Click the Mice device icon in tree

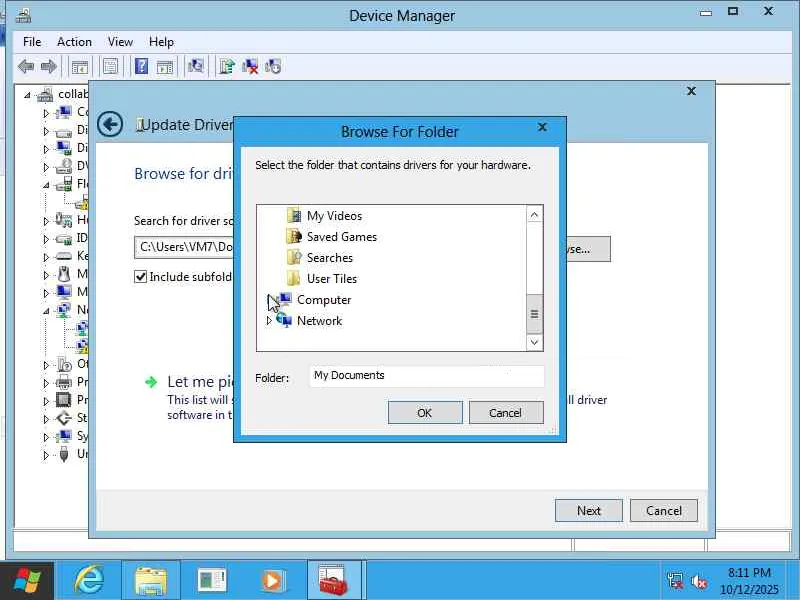pyautogui.click(x=63, y=274)
